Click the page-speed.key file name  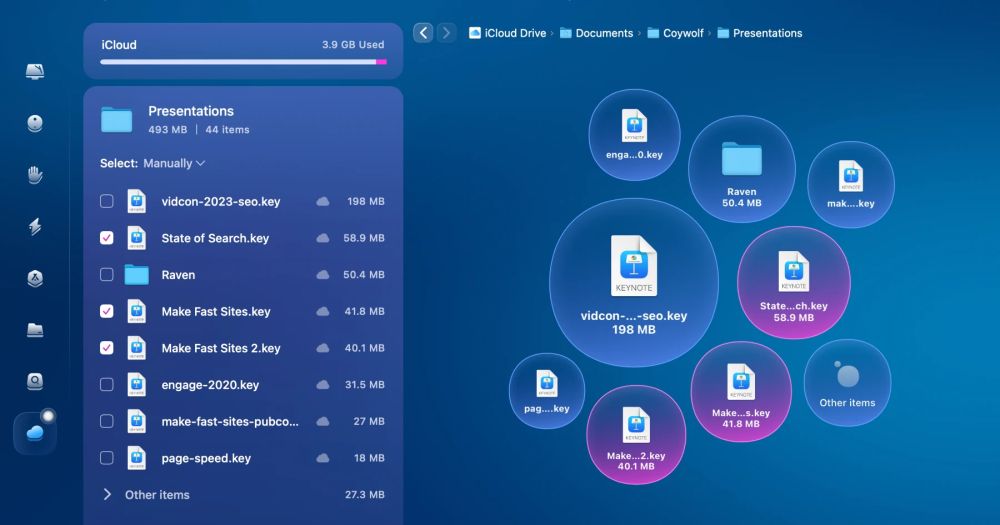click(206, 458)
